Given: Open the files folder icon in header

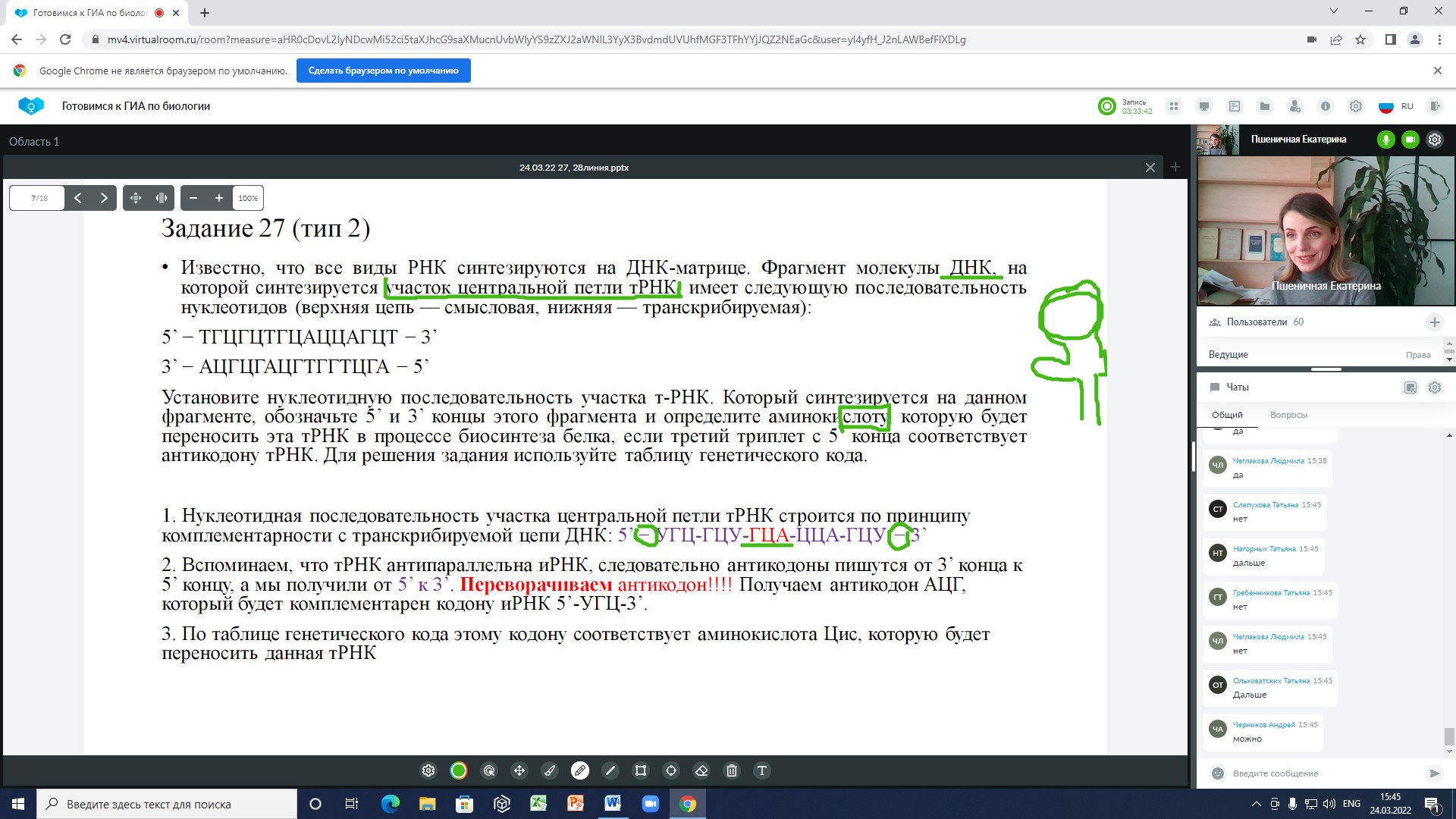Looking at the screenshot, I should [1265, 106].
